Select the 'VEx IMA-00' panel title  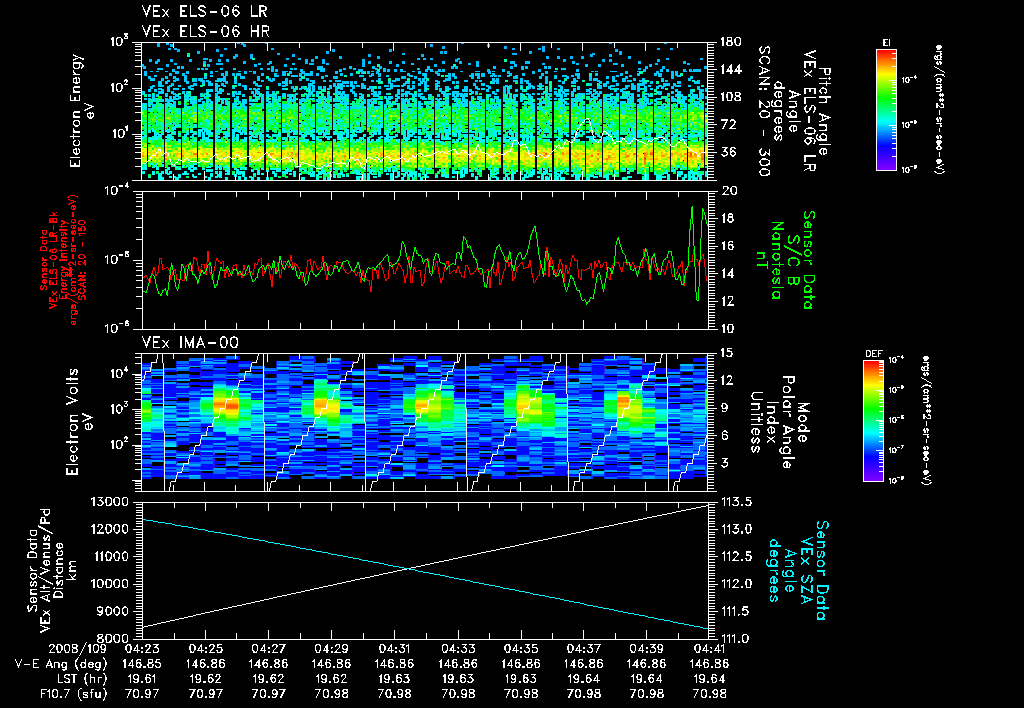(190, 342)
